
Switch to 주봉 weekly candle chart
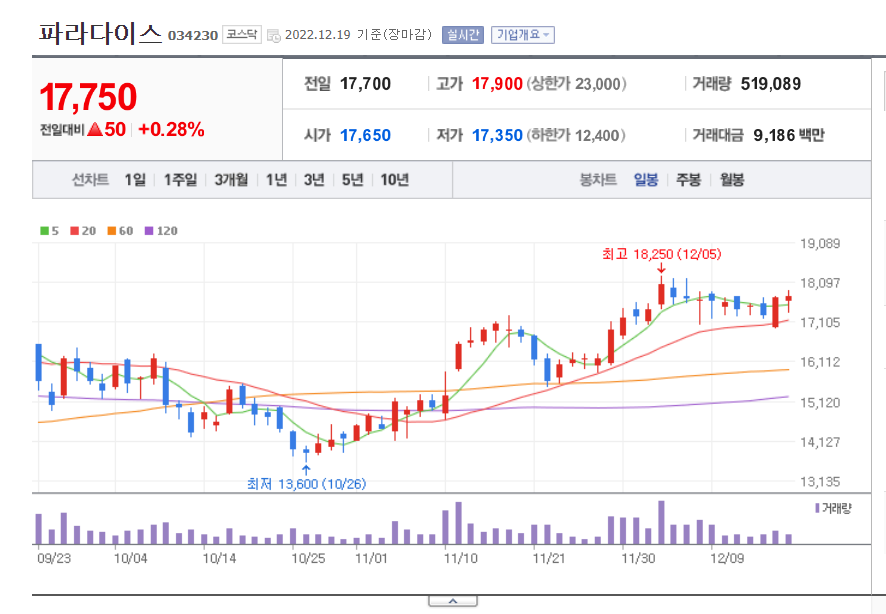[x=688, y=180]
